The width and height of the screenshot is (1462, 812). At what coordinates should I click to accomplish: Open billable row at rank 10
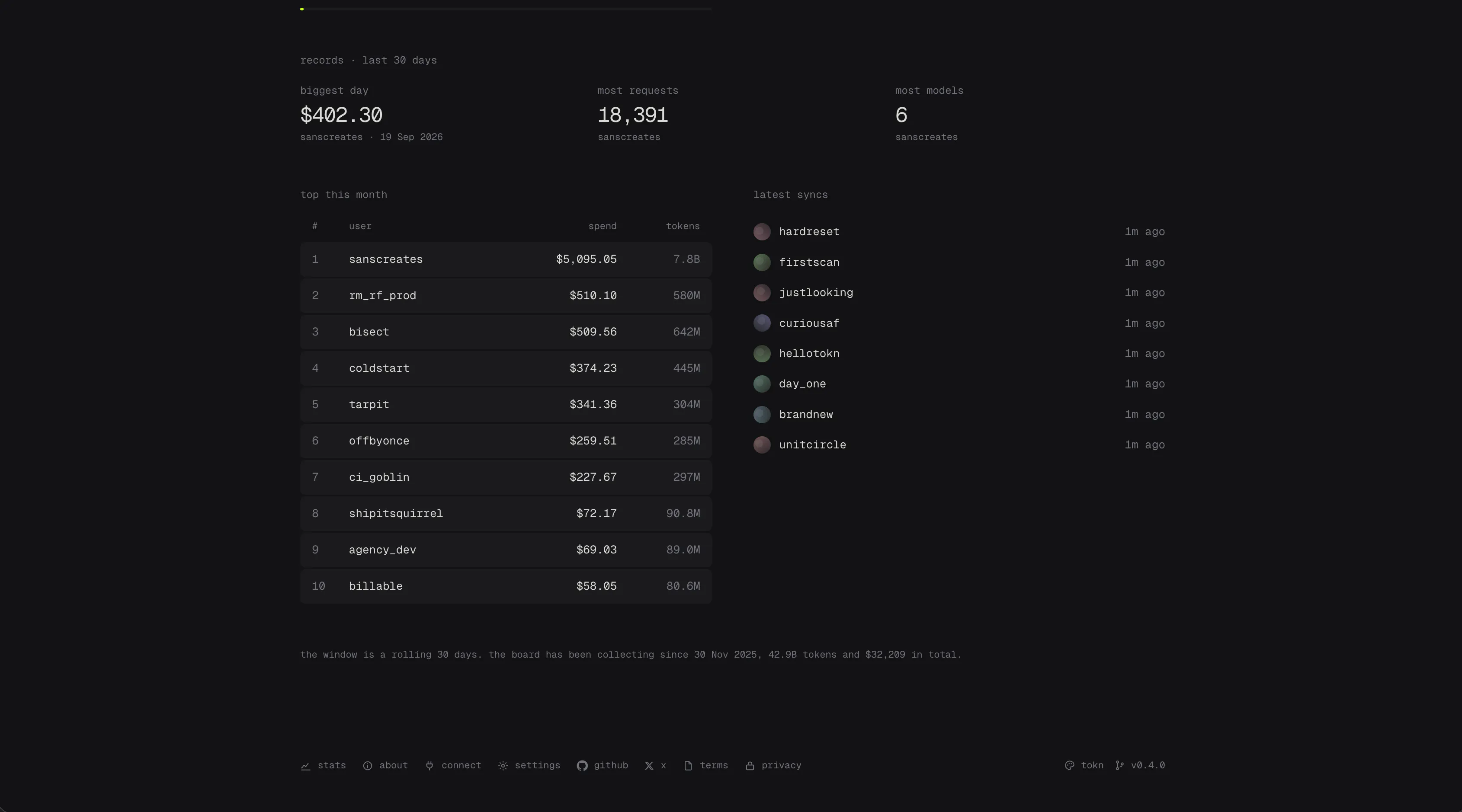[506, 586]
